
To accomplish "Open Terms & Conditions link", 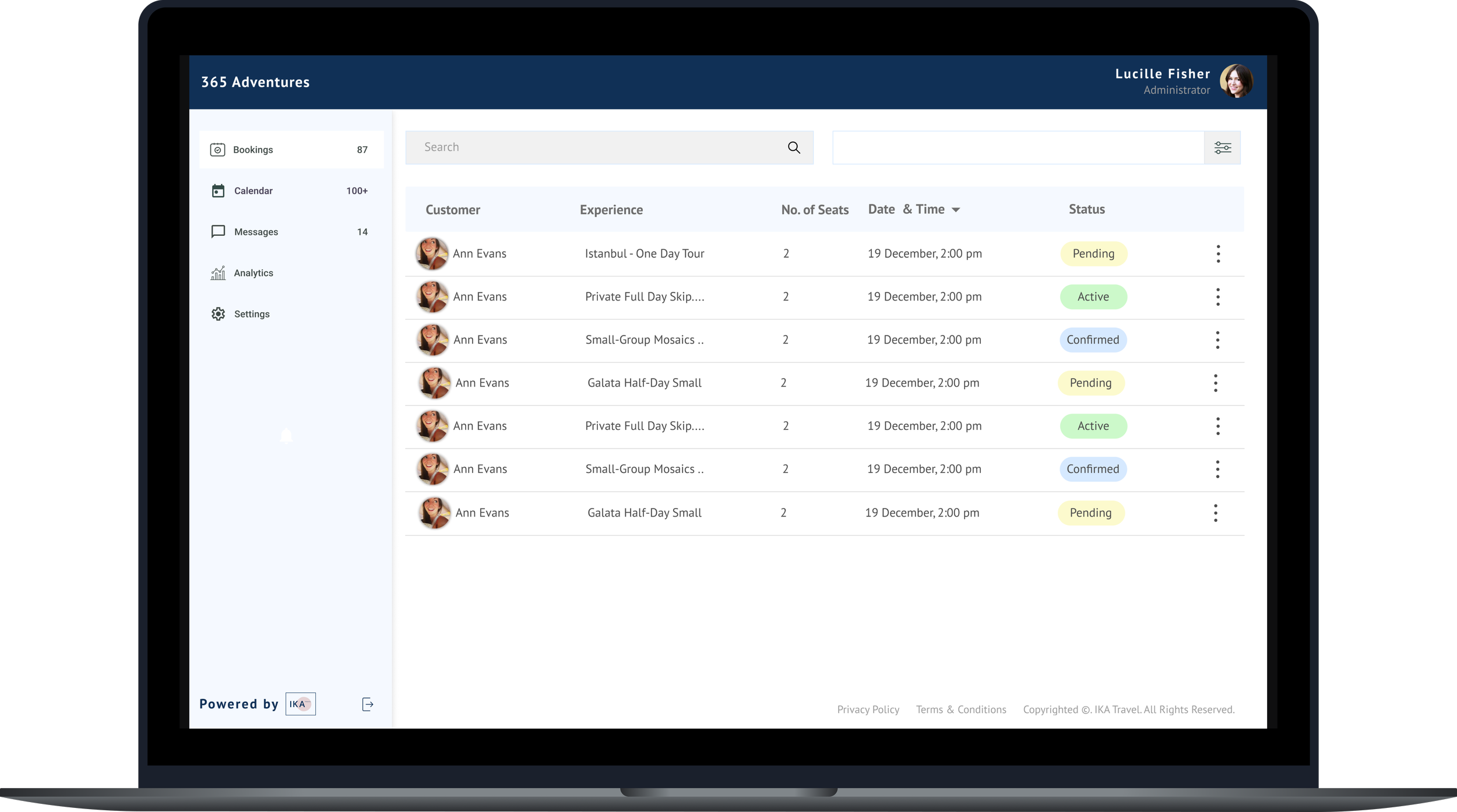I will coord(960,709).
